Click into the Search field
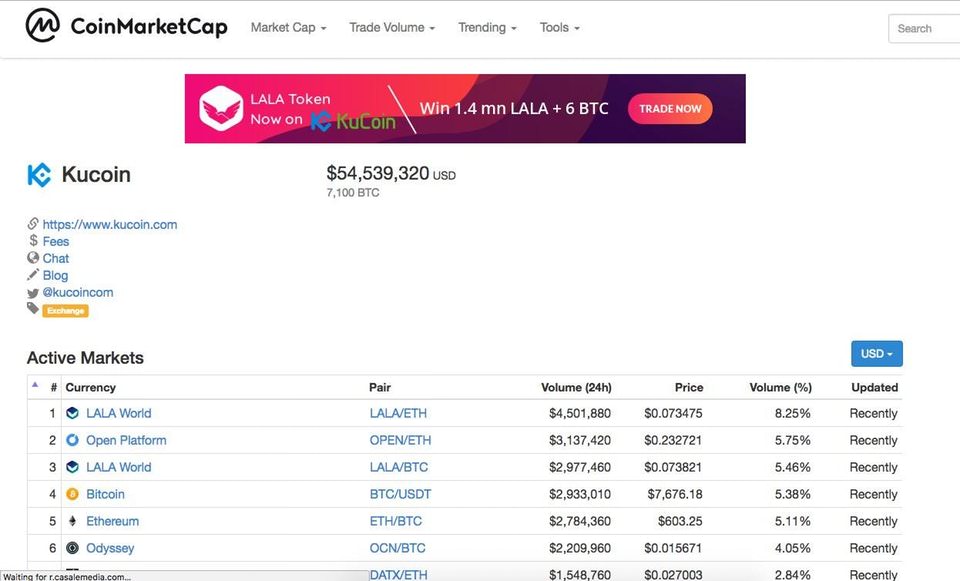960x581 pixels. (x=924, y=28)
